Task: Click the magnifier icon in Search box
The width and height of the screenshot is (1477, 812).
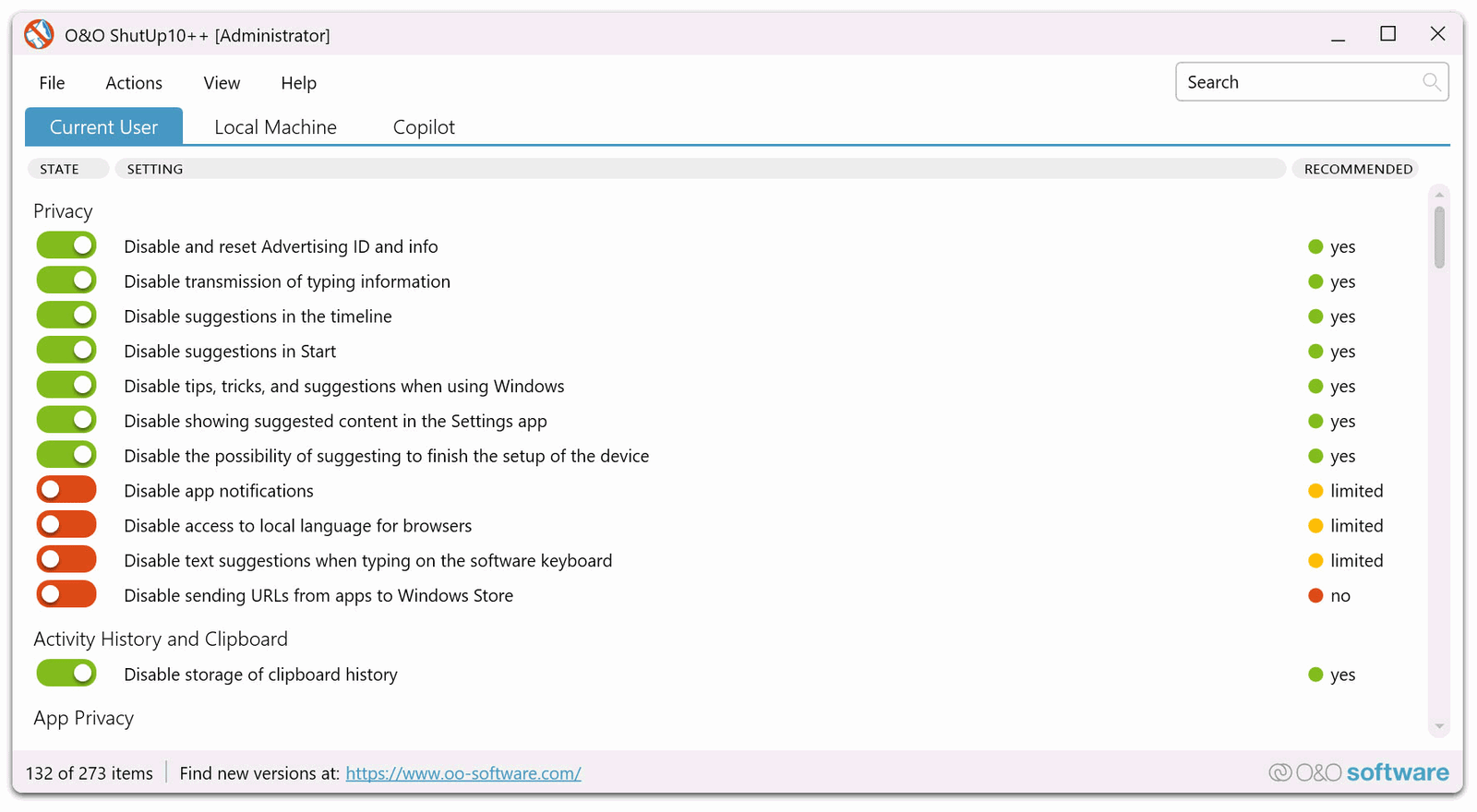Action: pyautogui.click(x=1431, y=82)
